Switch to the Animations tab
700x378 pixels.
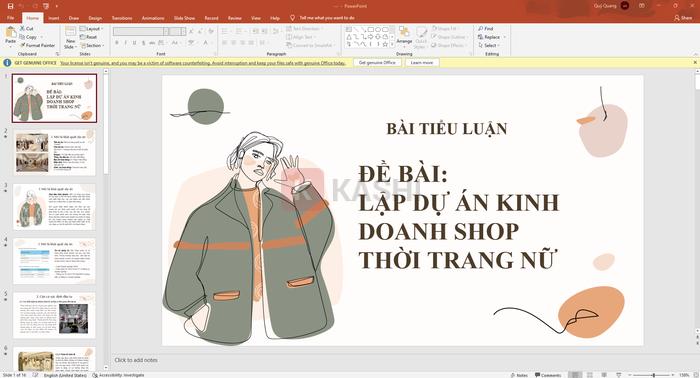(153, 18)
